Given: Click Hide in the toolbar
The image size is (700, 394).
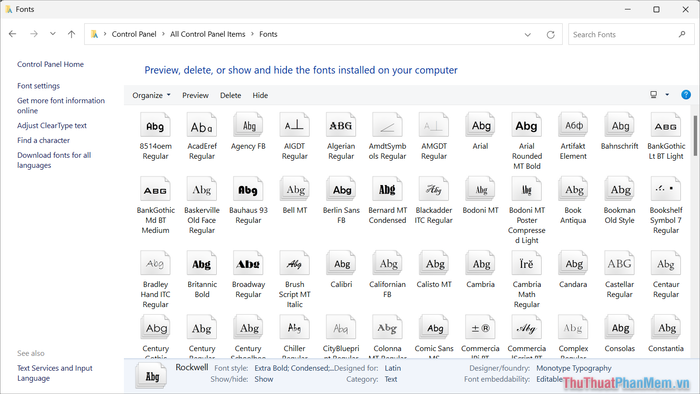Looking at the screenshot, I should (260, 95).
